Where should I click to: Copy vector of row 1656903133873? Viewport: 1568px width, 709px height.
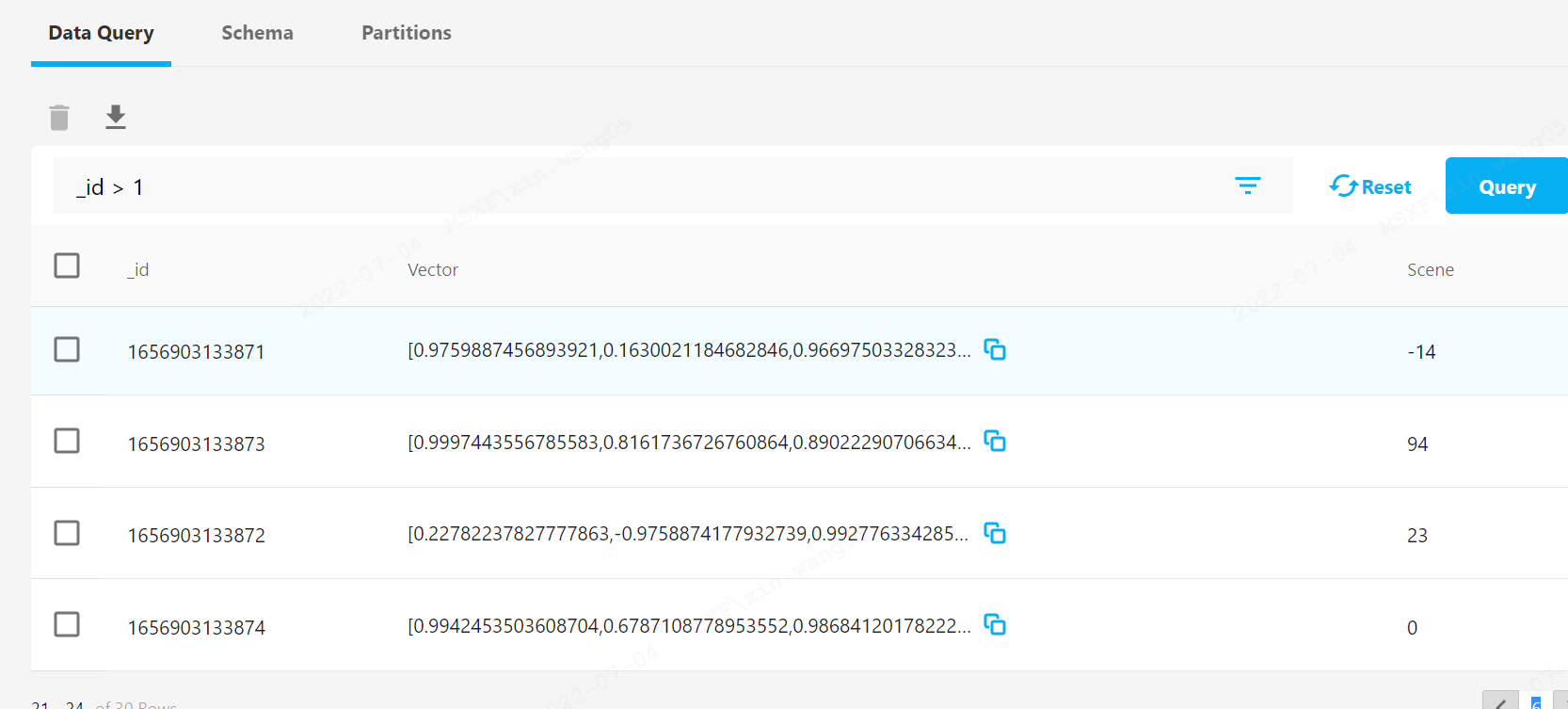pos(995,441)
